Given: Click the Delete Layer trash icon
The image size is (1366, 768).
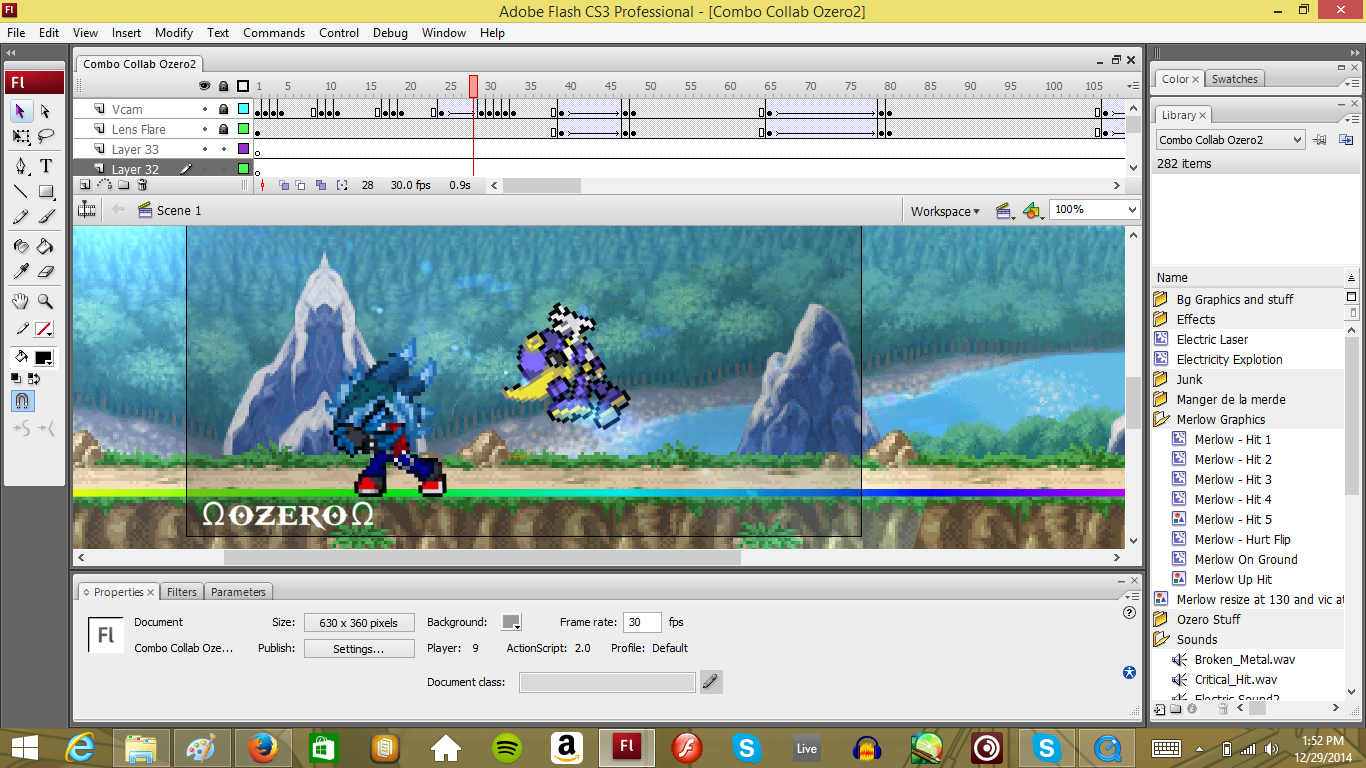Looking at the screenshot, I should [x=142, y=185].
